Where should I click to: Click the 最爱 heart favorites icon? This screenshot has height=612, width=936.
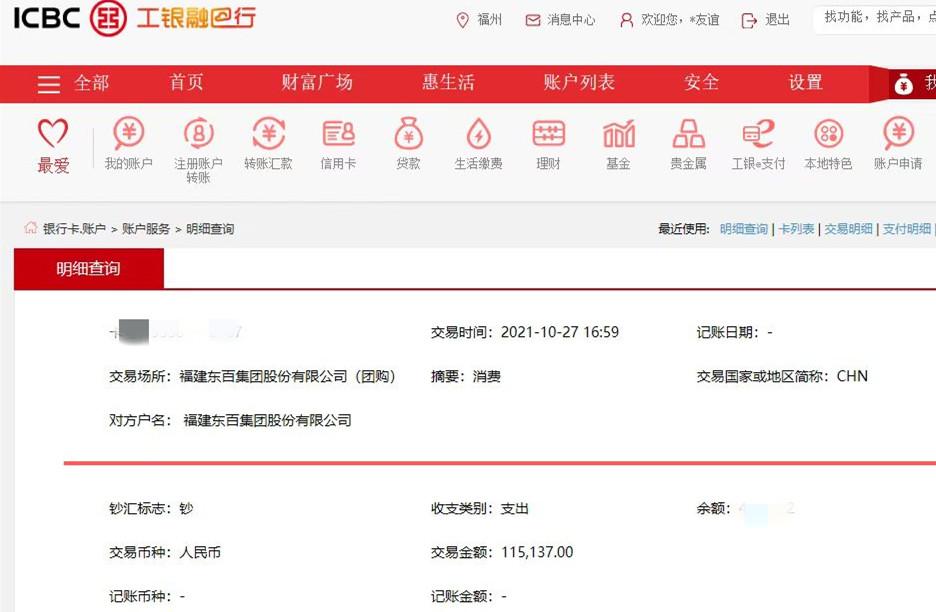[53, 133]
